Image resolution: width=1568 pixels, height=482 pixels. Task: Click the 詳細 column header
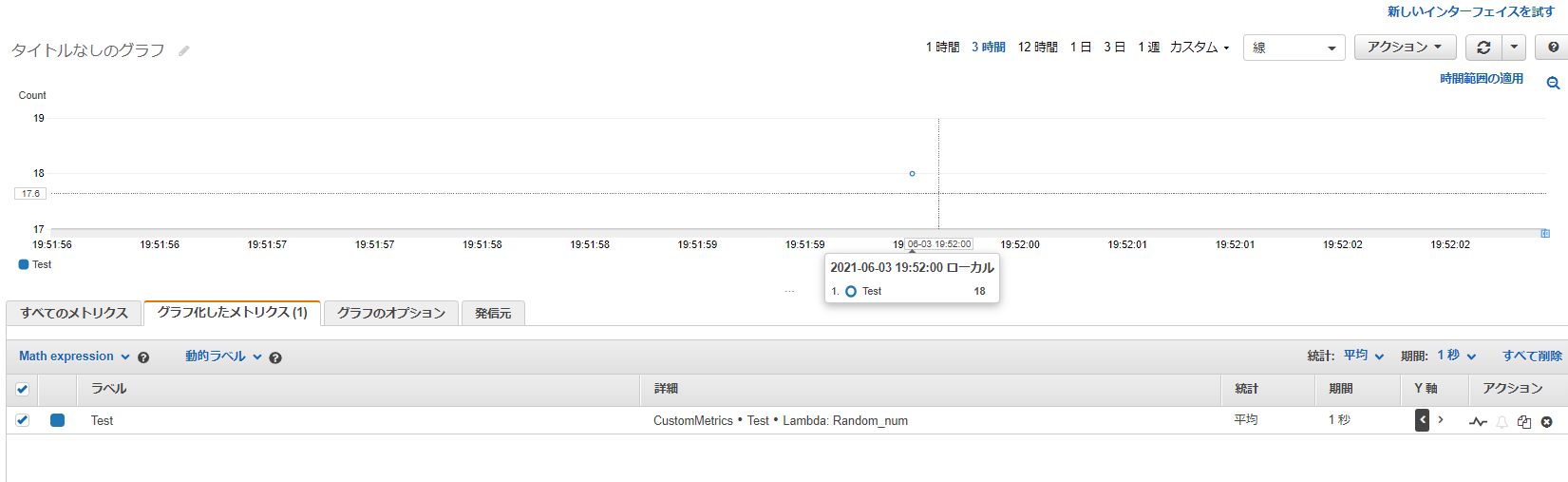[666, 388]
